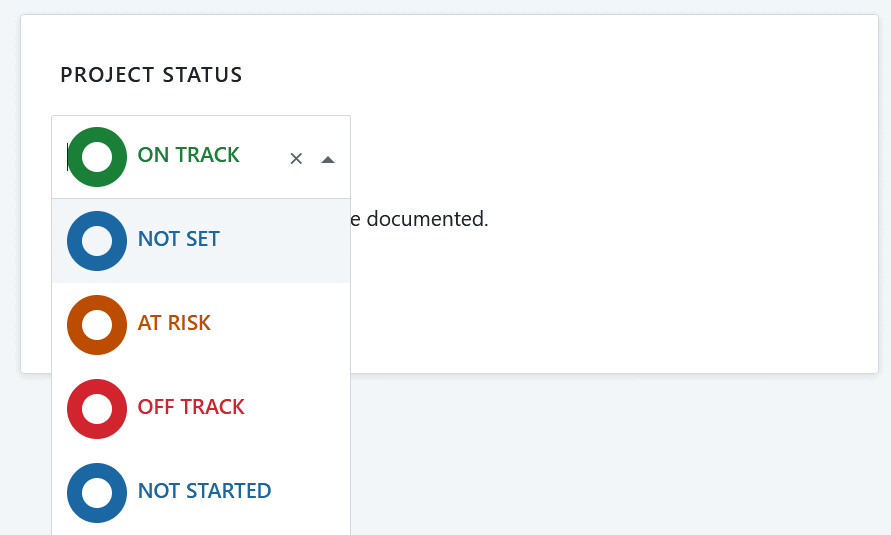Click the PROJECT STATUS heading
The width and height of the screenshot is (891, 535).
(x=151, y=75)
